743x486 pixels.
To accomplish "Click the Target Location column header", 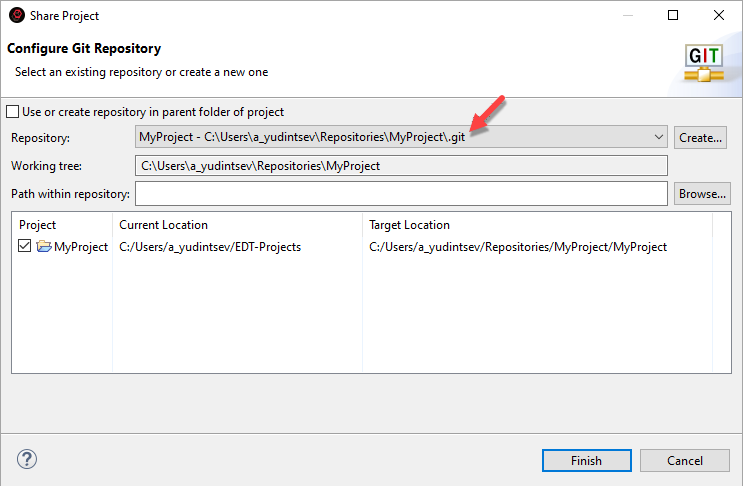I will [410, 225].
